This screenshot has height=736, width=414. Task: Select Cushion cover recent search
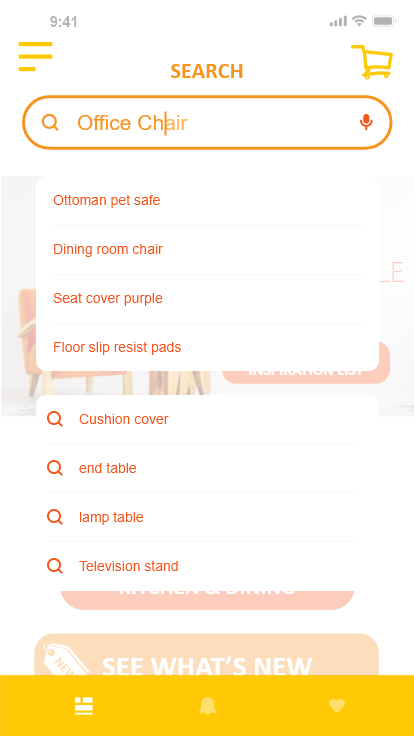(207, 419)
